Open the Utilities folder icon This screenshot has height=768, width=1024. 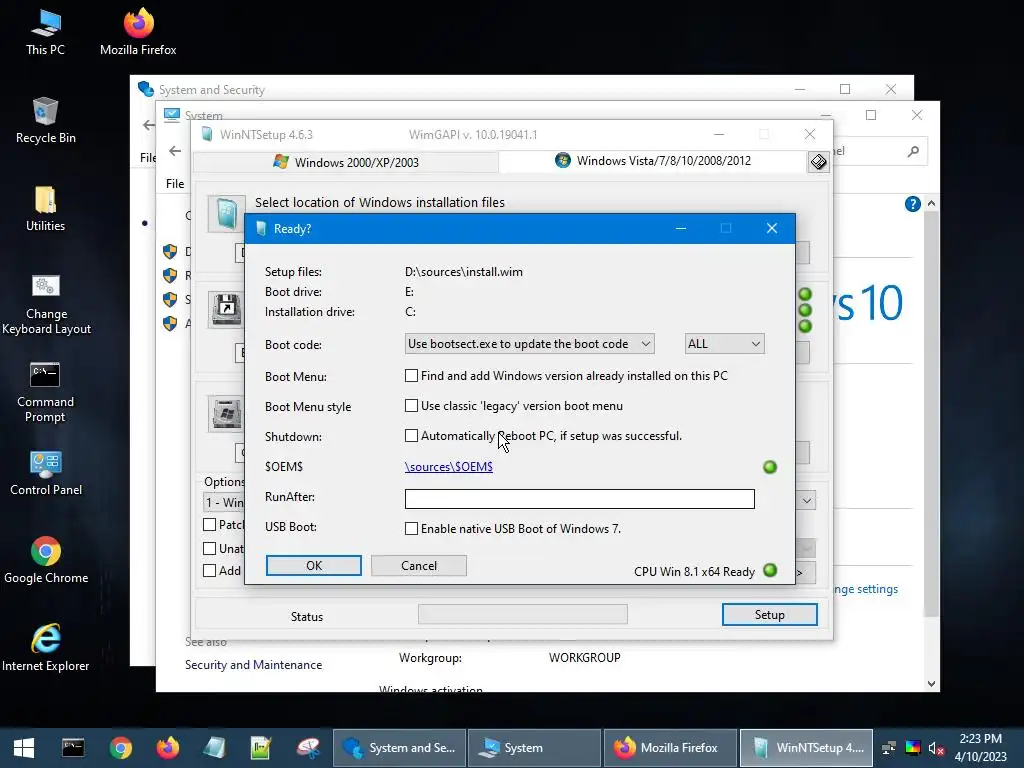tap(46, 209)
